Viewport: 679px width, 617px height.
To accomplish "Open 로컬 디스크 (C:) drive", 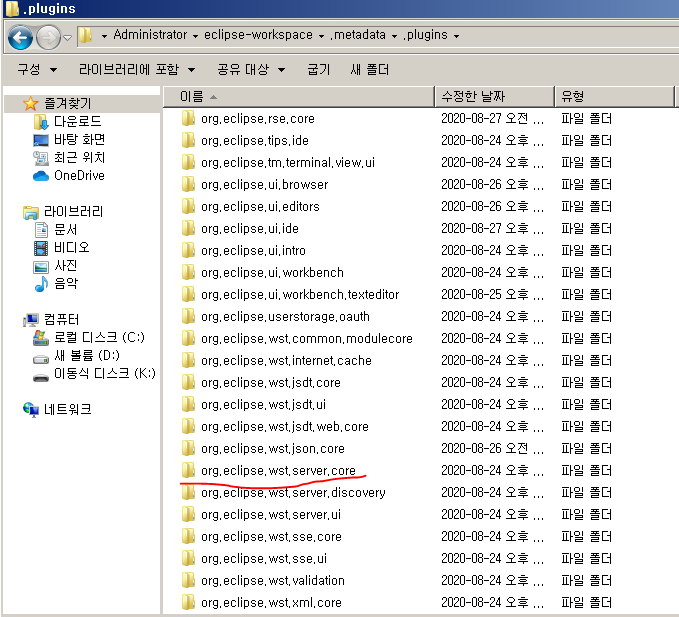I will [99, 337].
